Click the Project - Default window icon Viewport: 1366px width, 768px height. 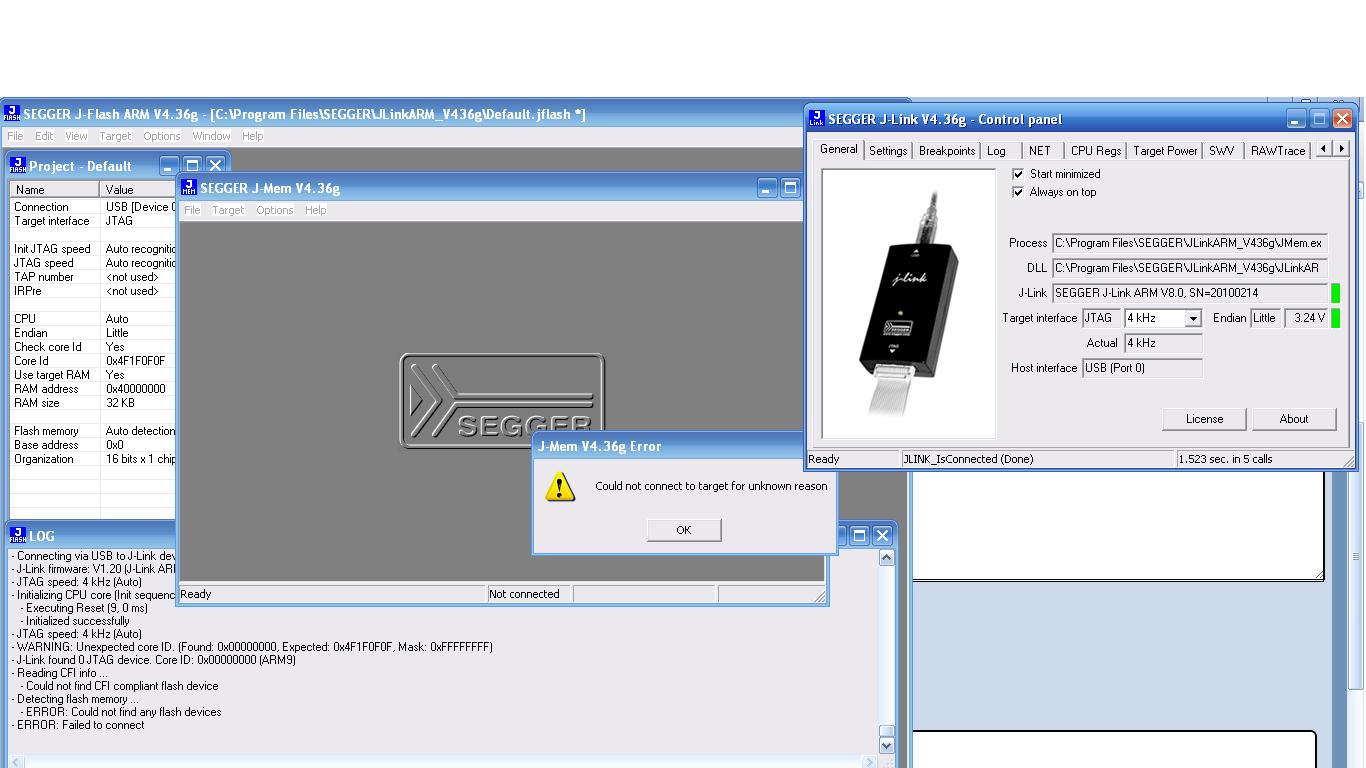[x=18, y=165]
